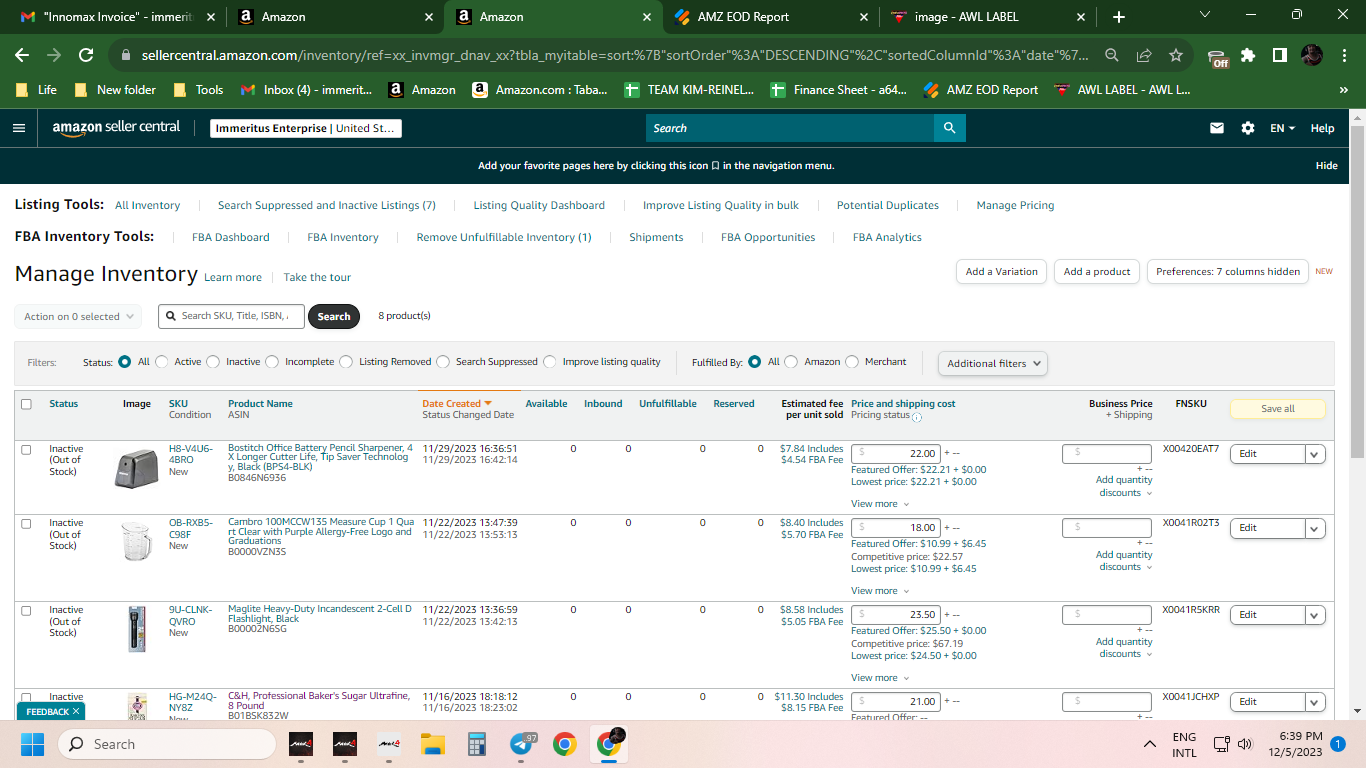Screen dimensions: 1366x768
Task: Open the Chrome extensions puzzle icon
Action: coord(1248,55)
